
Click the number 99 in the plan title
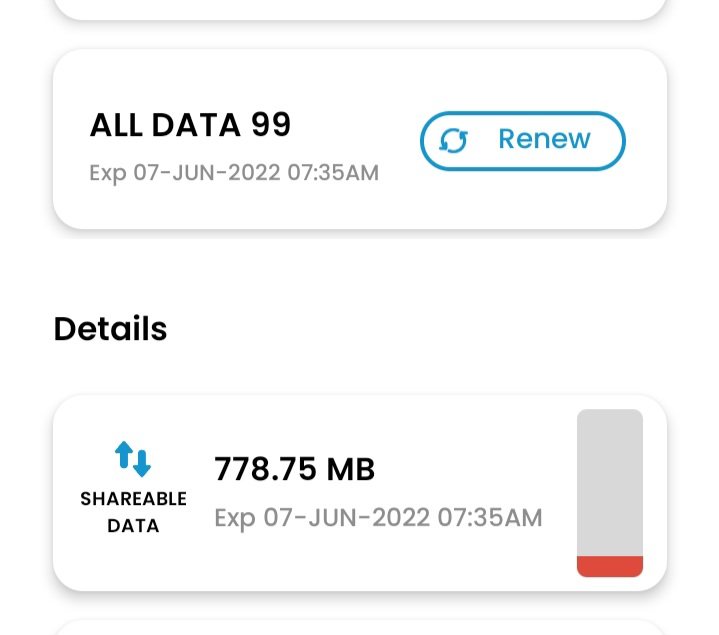point(271,125)
